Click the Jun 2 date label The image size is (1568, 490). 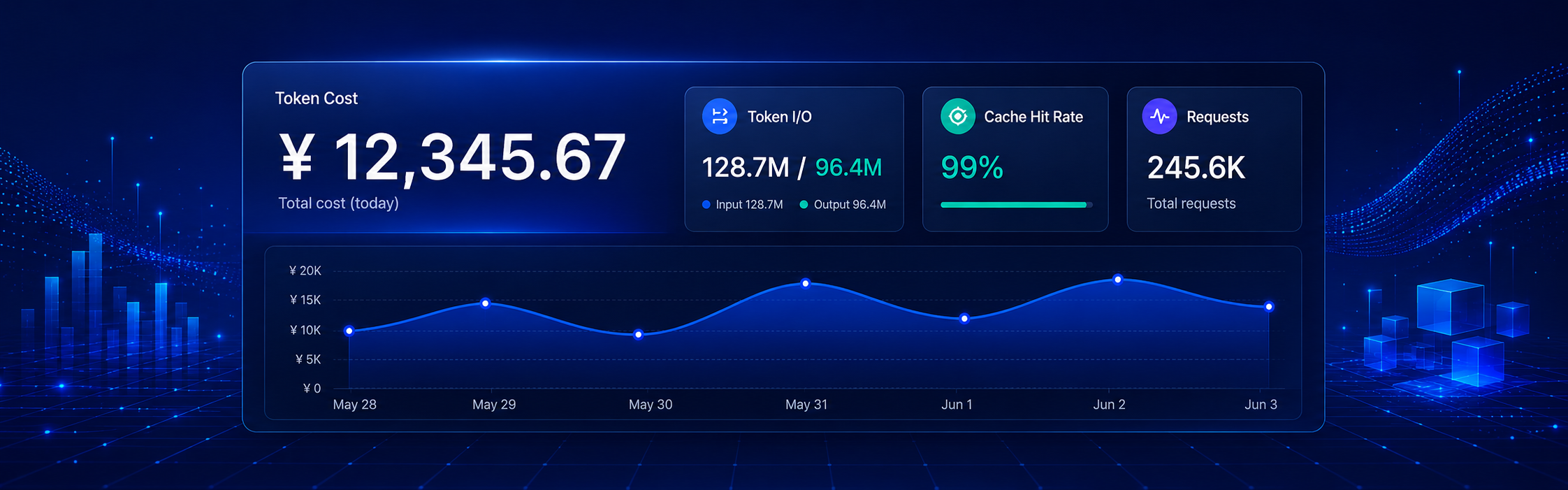pyautogui.click(x=1109, y=405)
